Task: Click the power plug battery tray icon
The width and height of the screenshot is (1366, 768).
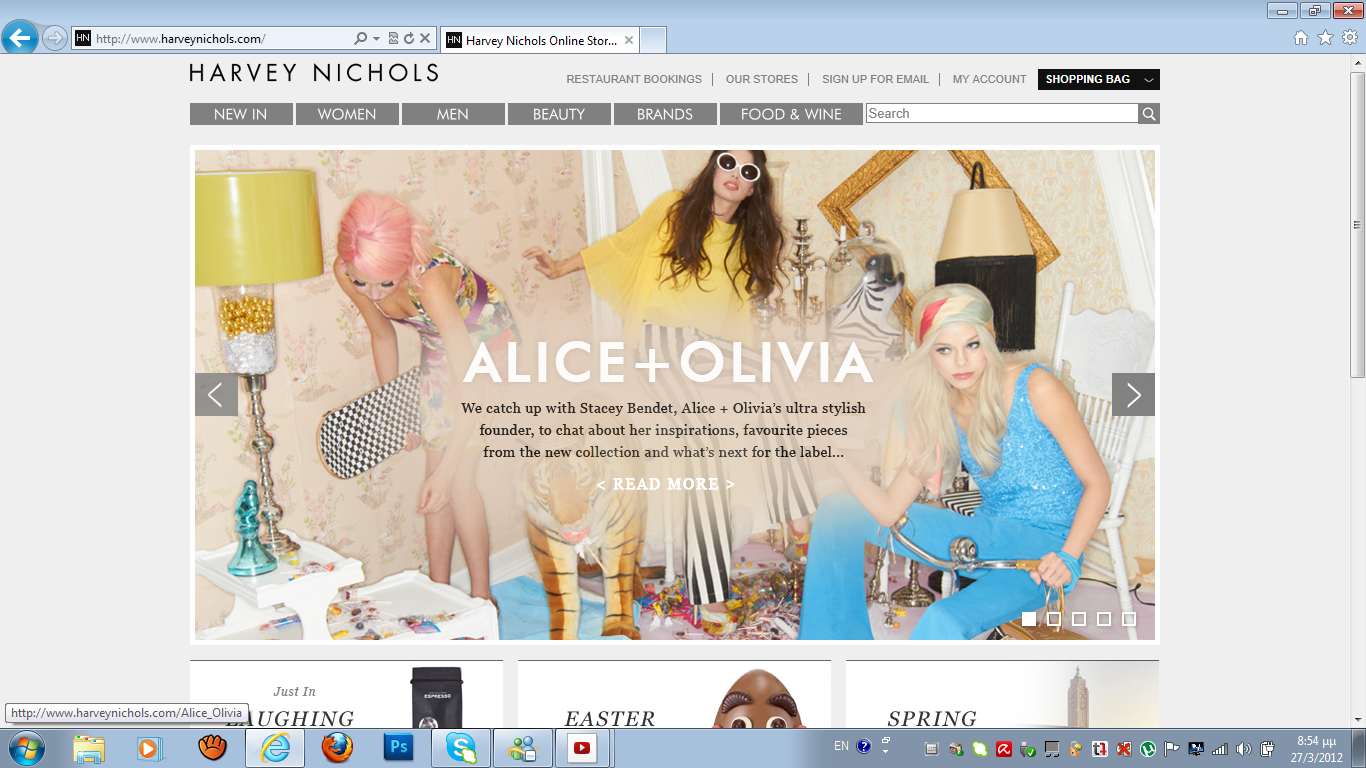Action: pyautogui.click(x=1268, y=749)
